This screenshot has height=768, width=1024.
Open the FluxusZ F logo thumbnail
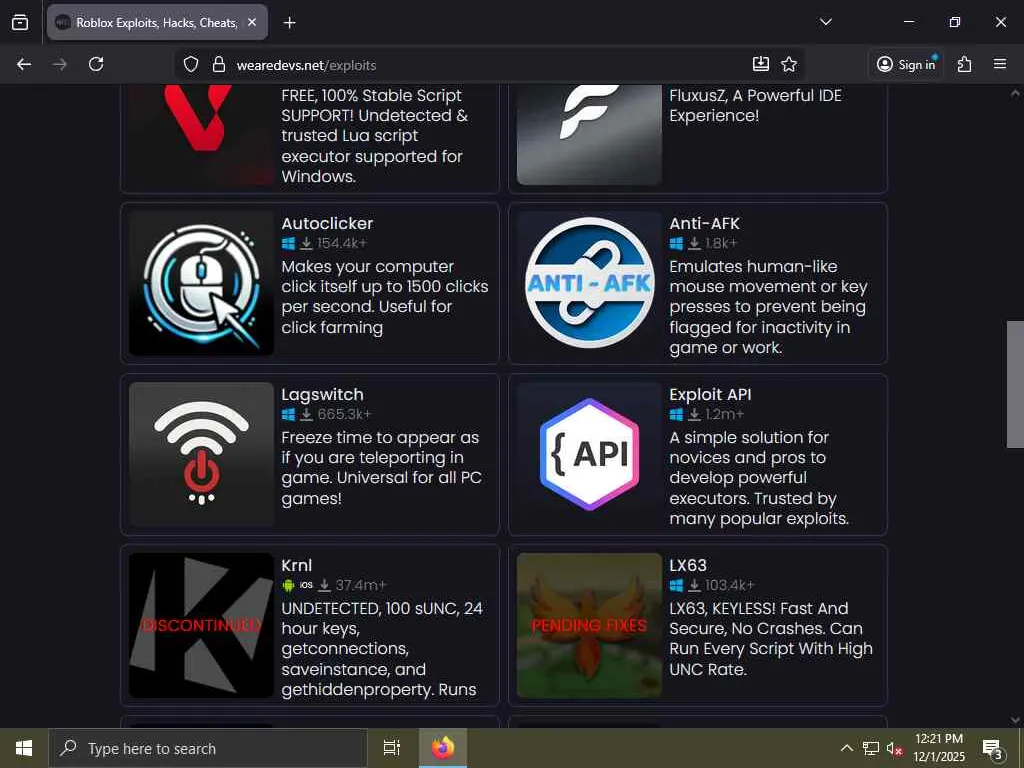[x=589, y=135]
